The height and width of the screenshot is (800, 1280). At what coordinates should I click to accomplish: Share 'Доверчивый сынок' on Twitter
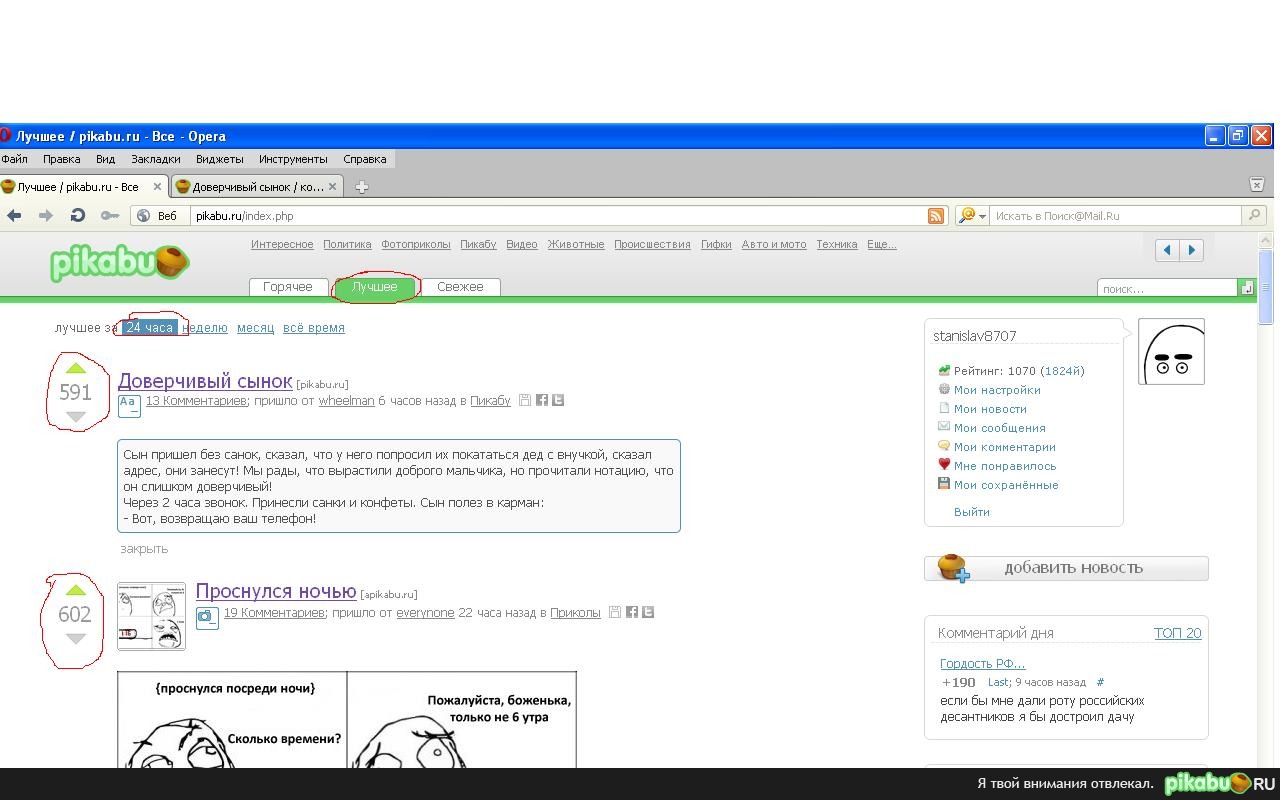(558, 400)
